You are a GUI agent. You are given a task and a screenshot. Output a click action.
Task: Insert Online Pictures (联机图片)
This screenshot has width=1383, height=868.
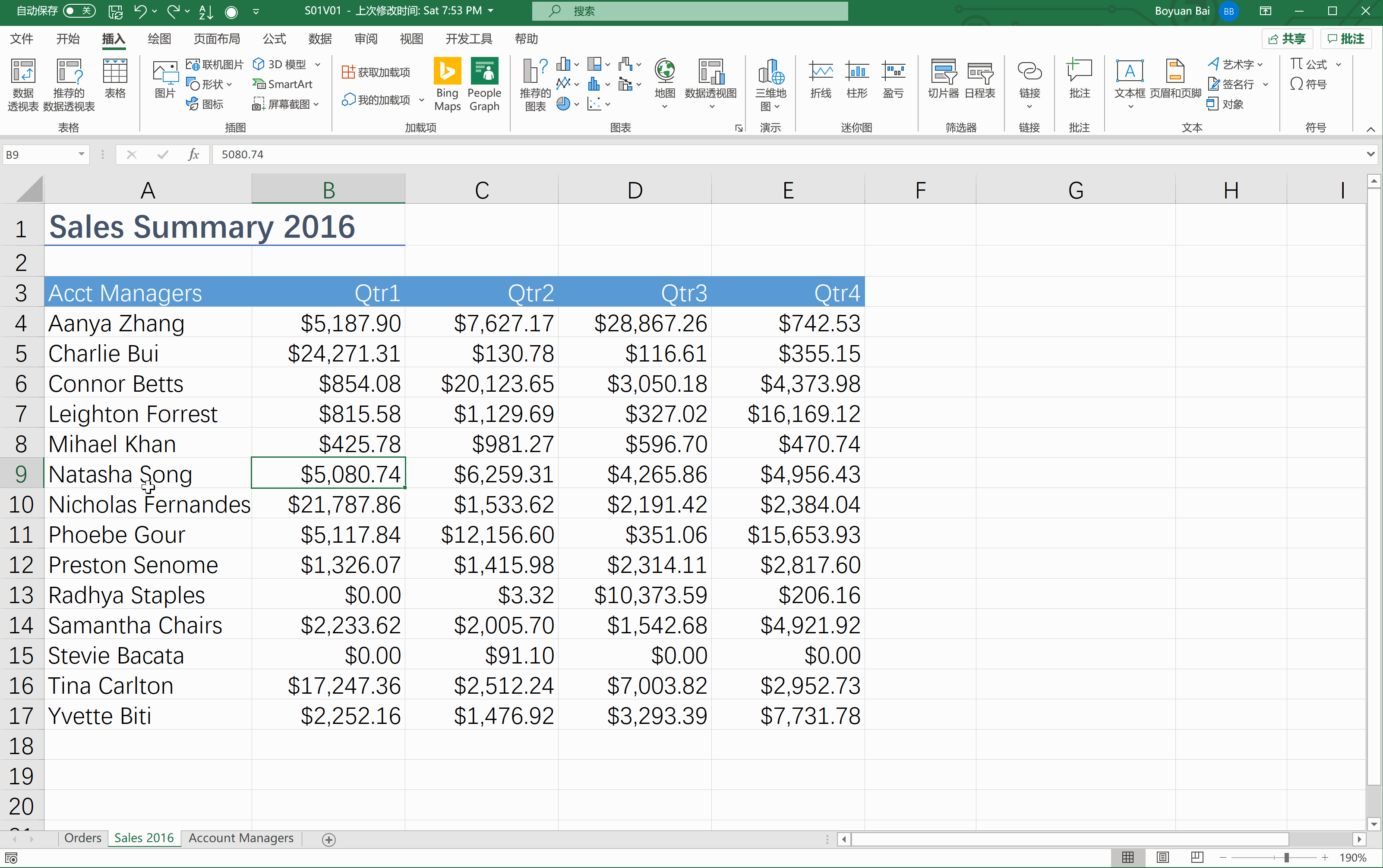(x=215, y=64)
